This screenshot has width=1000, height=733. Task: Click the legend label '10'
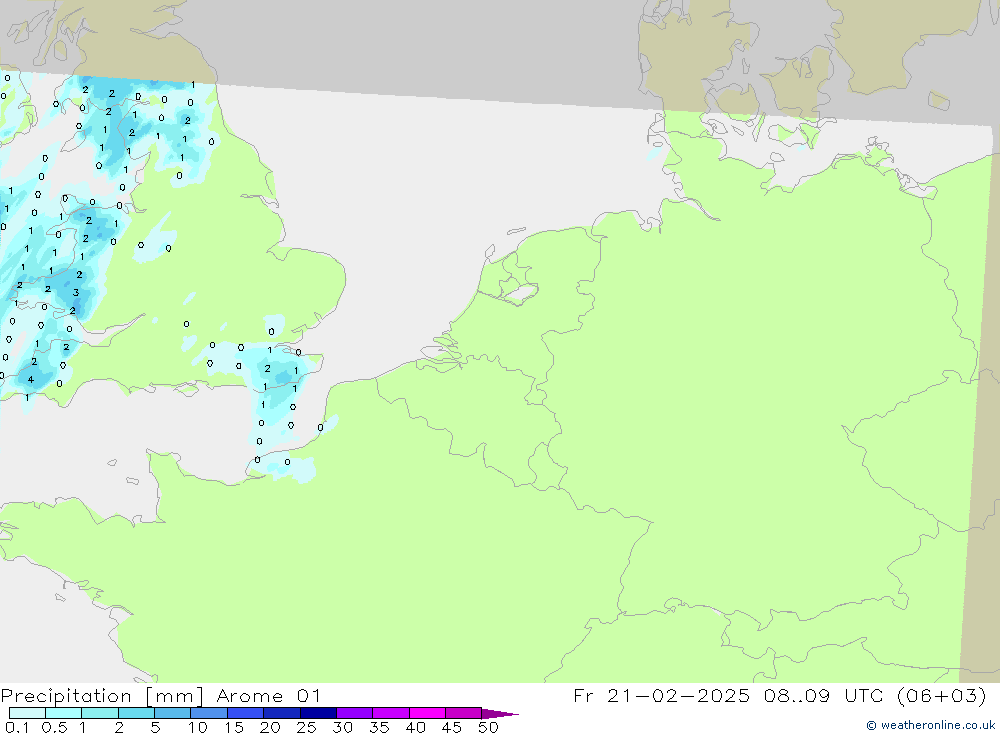pos(198,727)
